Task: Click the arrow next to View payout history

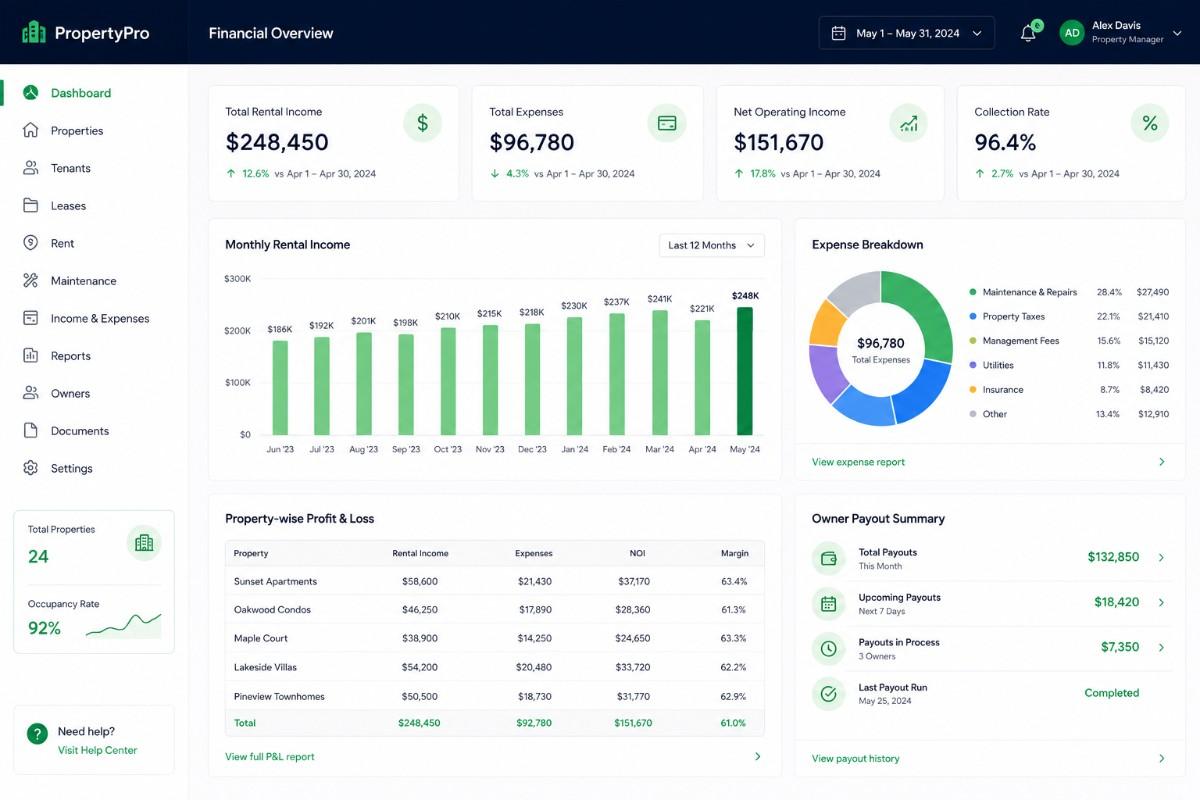Action: click(1161, 758)
